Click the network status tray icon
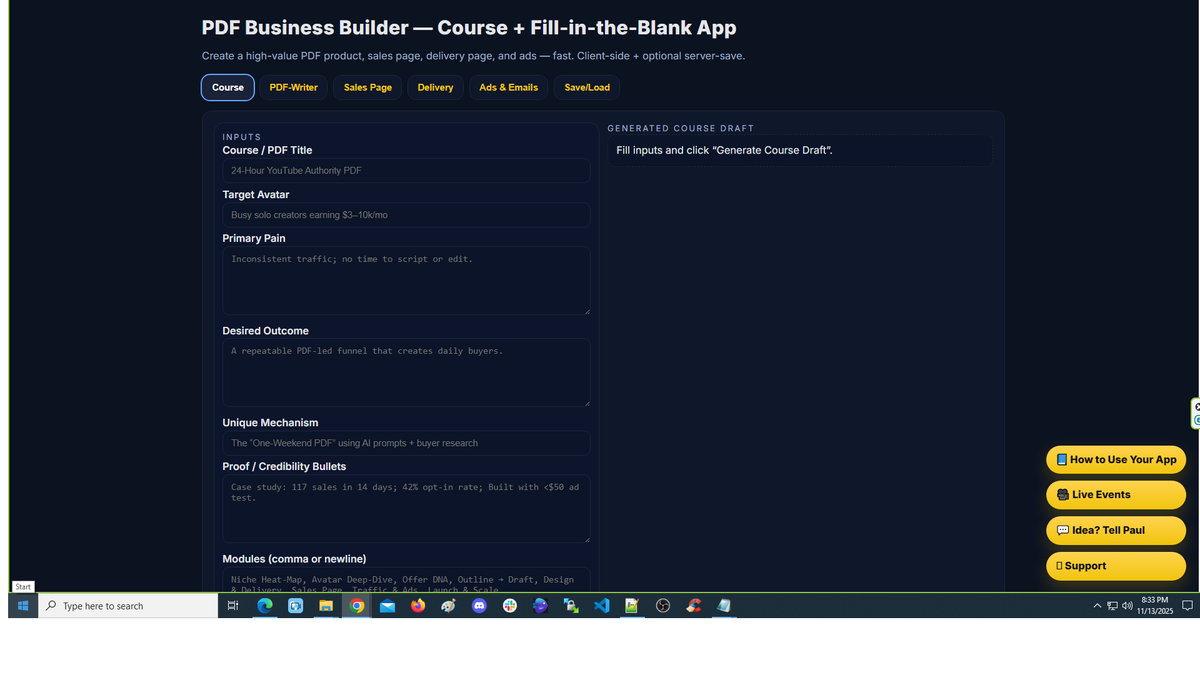This screenshot has height=675, width=1200. click(x=1112, y=606)
